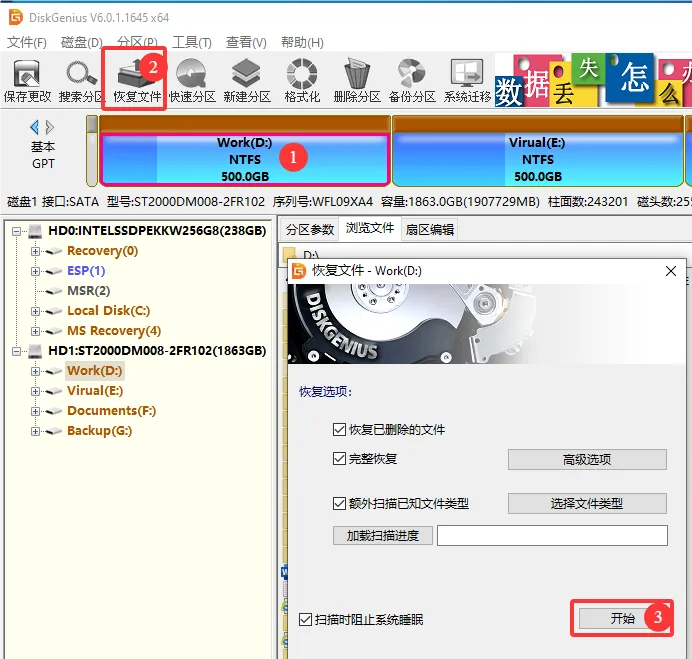Select Local Disk(C:) in the disk tree
This screenshot has width=692, height=659.
pos(109,311)
